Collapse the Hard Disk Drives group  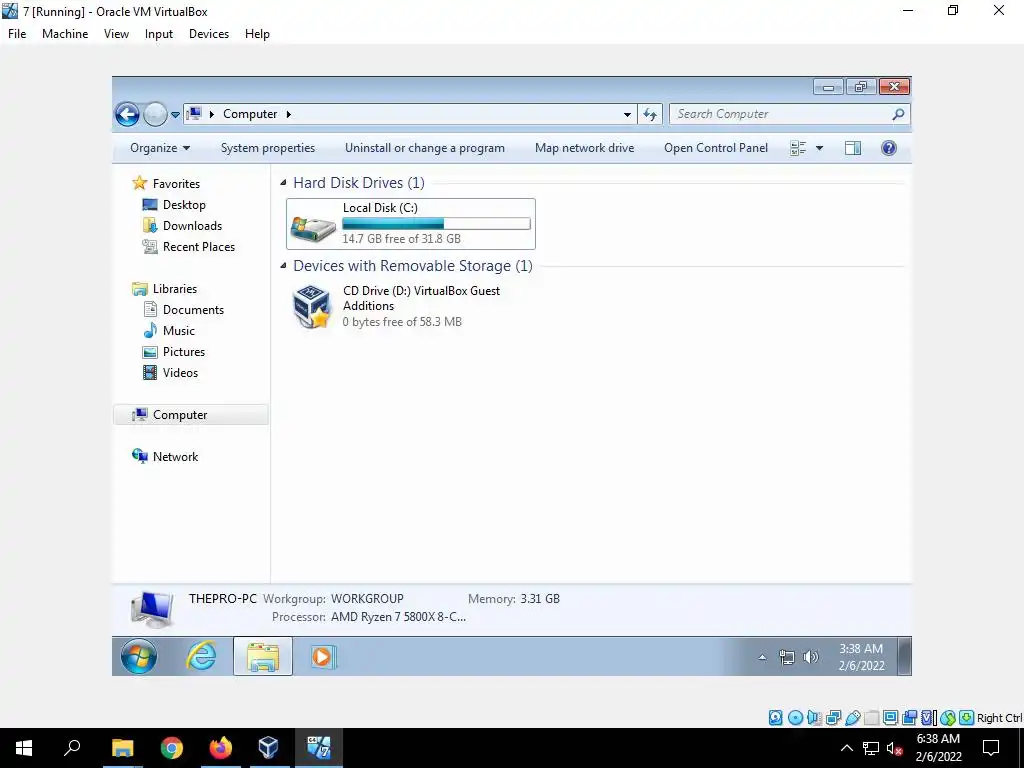click(283, 183)
